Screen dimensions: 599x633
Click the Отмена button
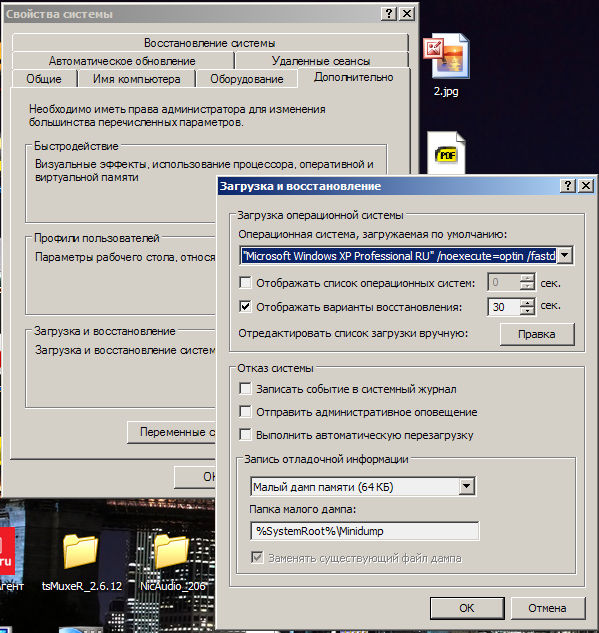pyautogui.click(x=548, y=608)
